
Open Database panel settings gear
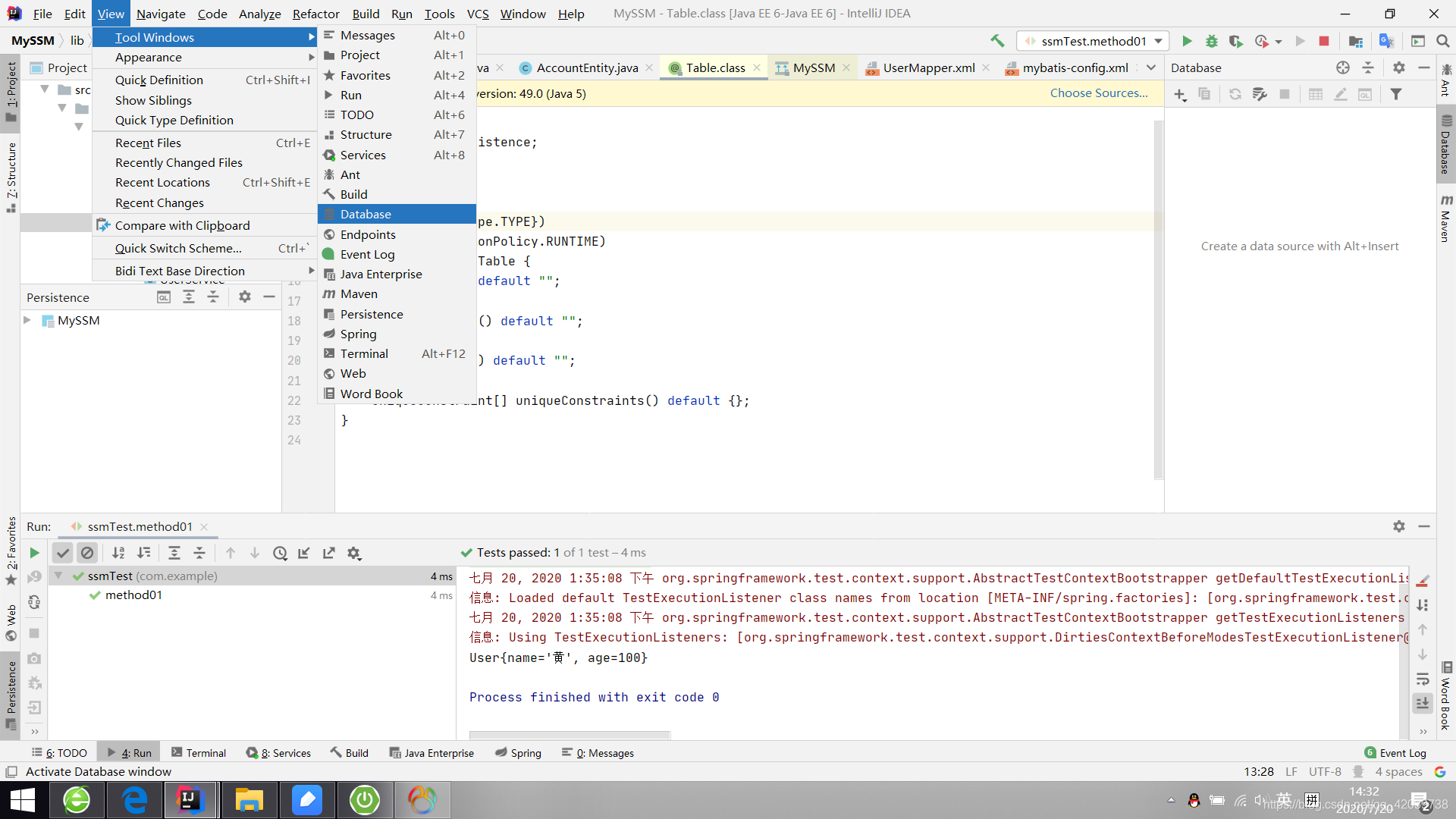[1399, 67]
